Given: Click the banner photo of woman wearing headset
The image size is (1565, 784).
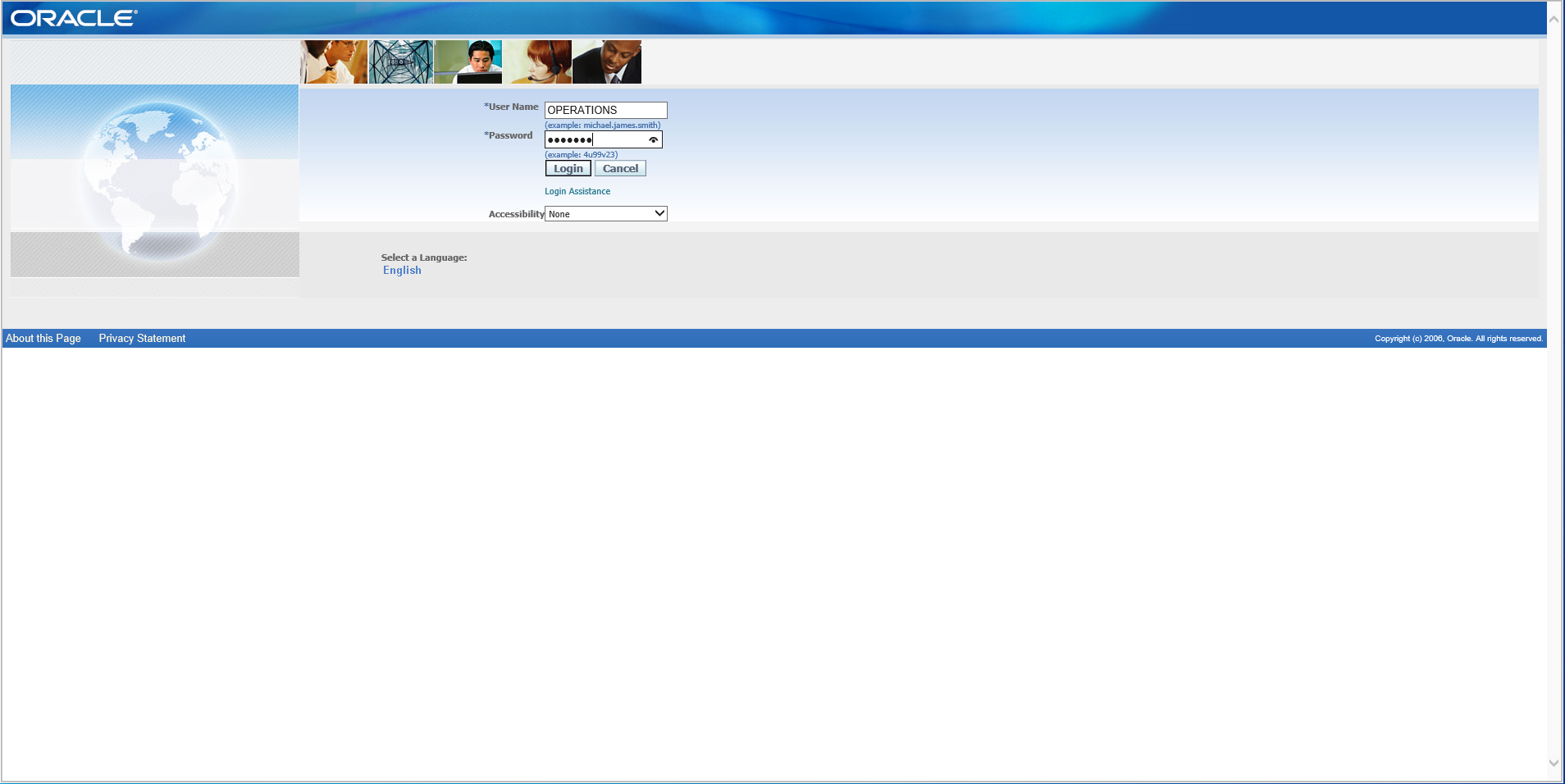Looking at the screenshot, I should (x=537, y=62).
